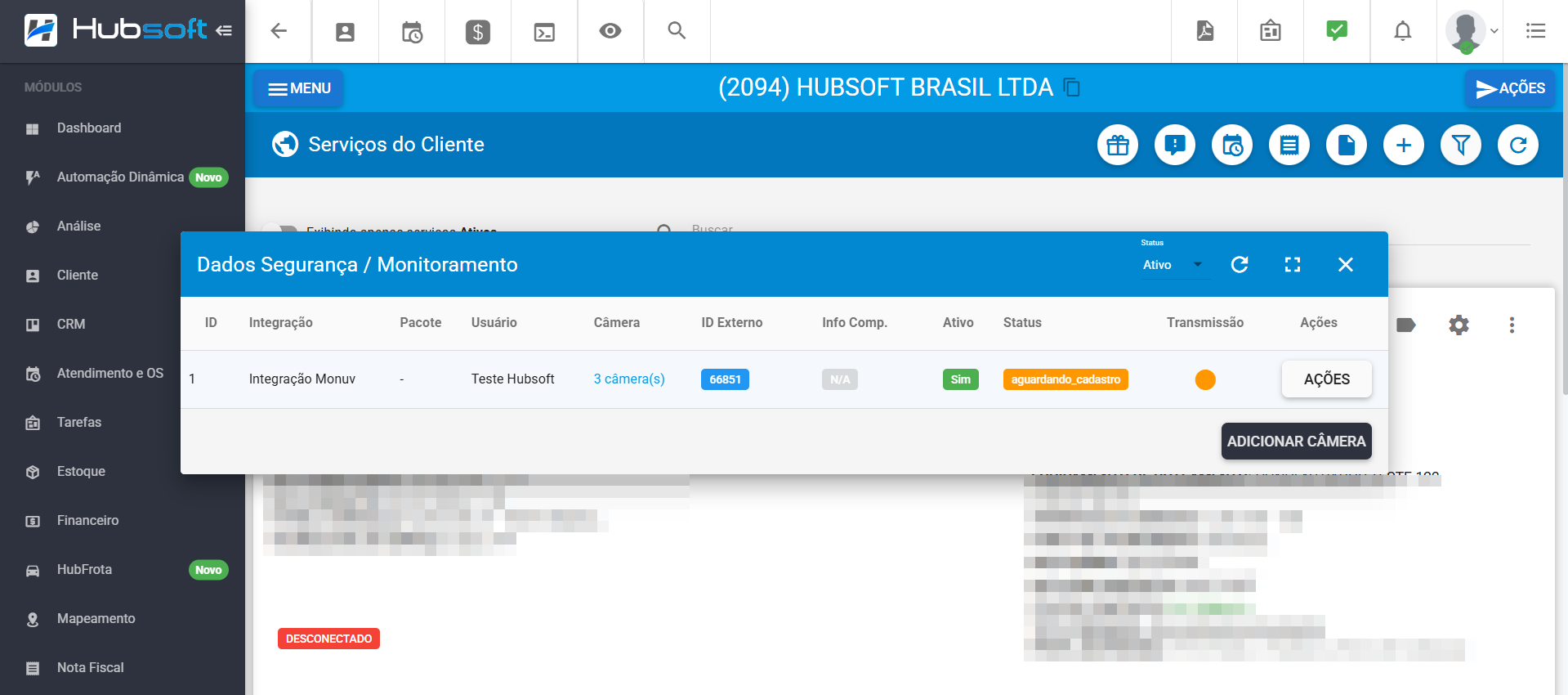
Task: Click Integração Monuv cell
Action: pyautogui.click(x=302, y=379)
